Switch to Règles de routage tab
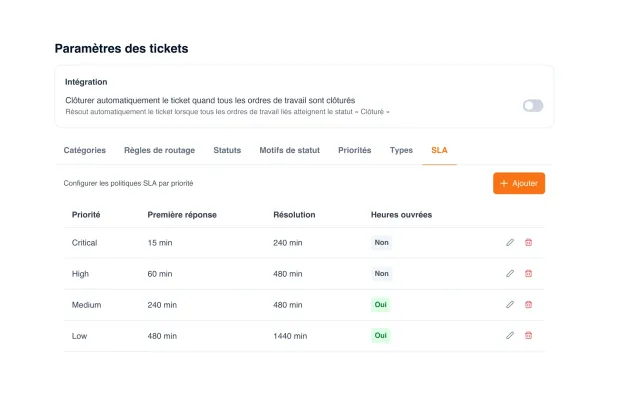The image size is (624, 393). tap(160, 150)
